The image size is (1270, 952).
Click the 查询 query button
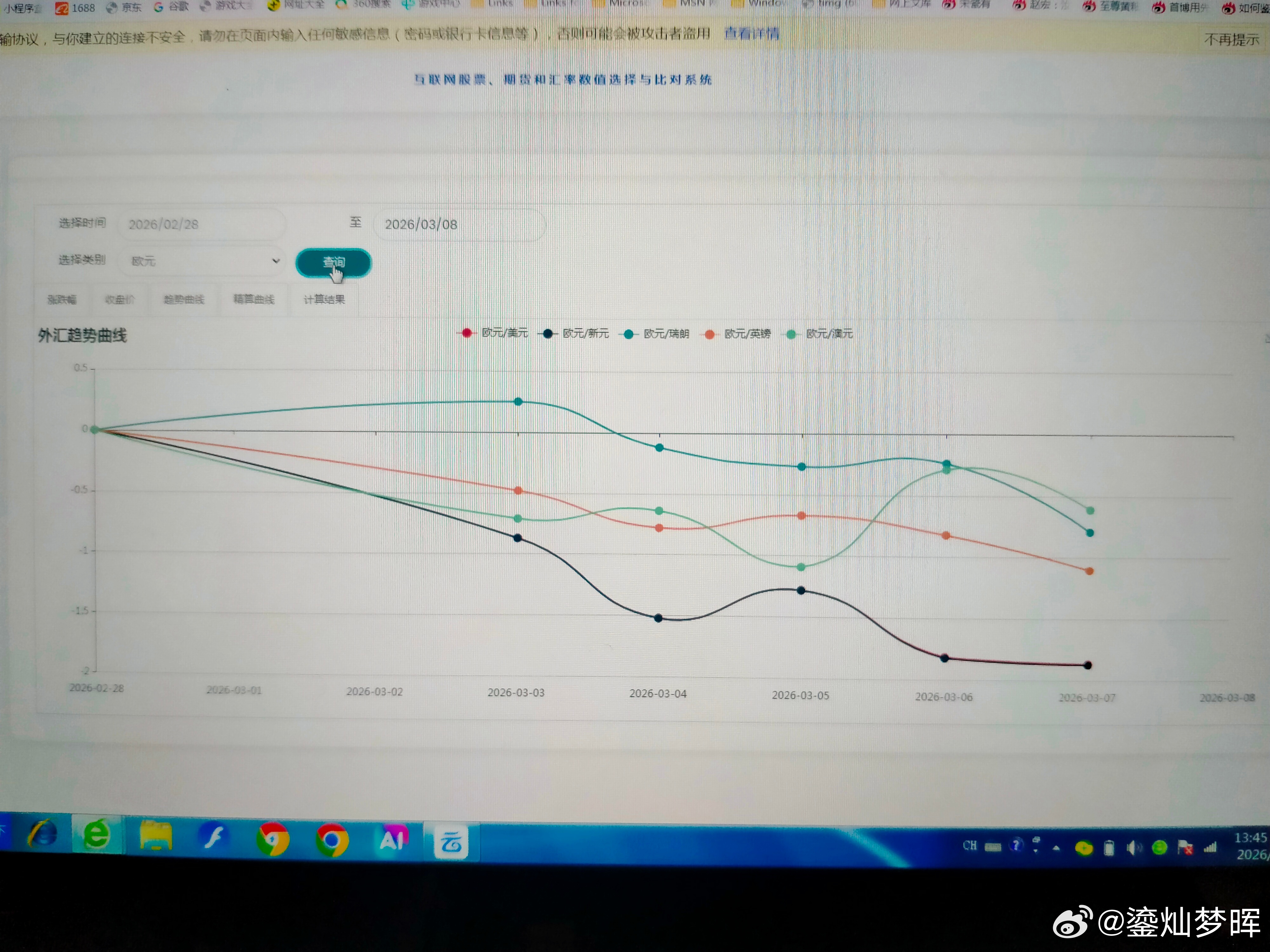[333, 263]
